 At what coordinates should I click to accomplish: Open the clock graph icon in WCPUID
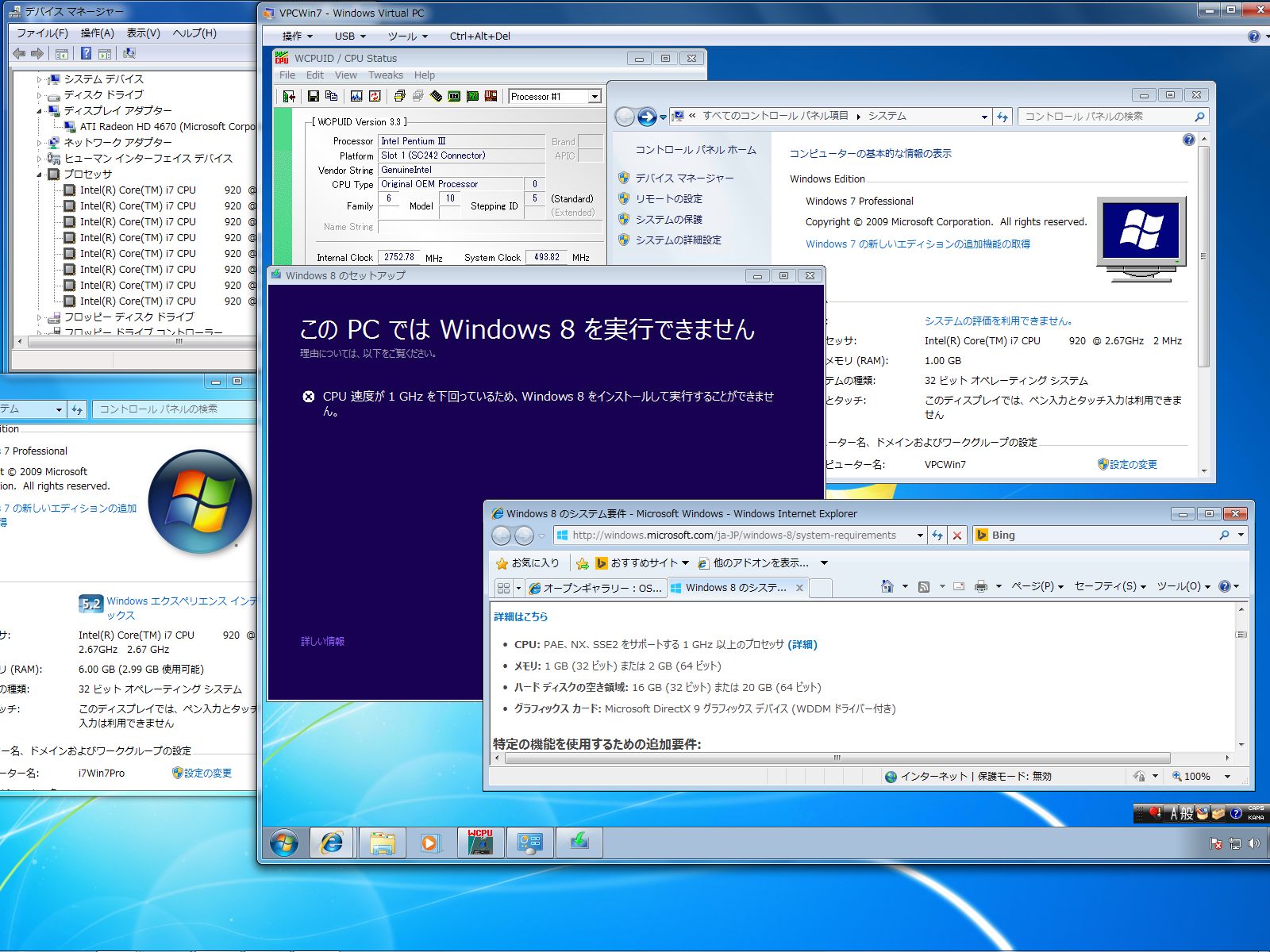(356, 96)
